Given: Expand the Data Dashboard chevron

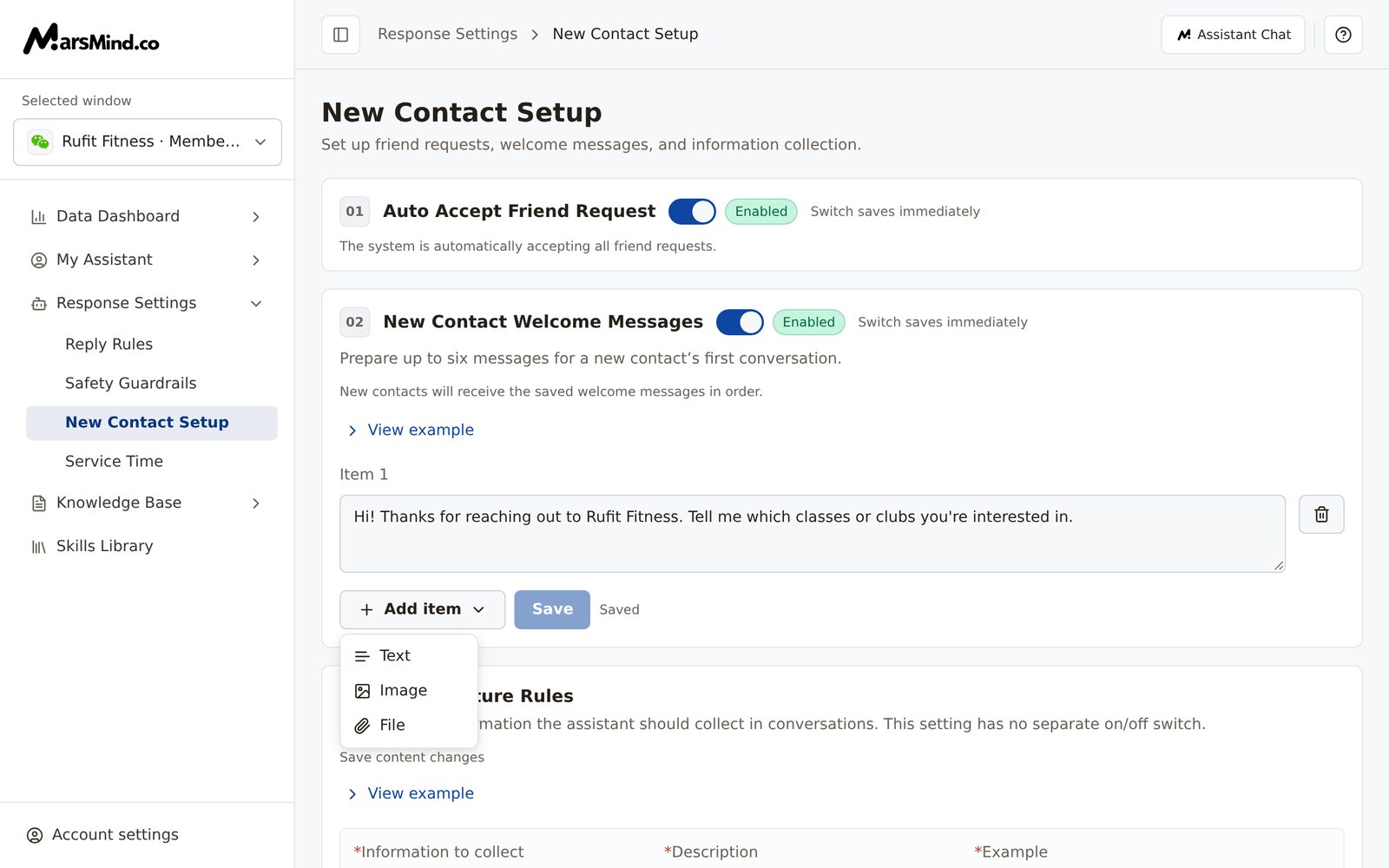Looking at the screenshot, I should coord(256,217).
